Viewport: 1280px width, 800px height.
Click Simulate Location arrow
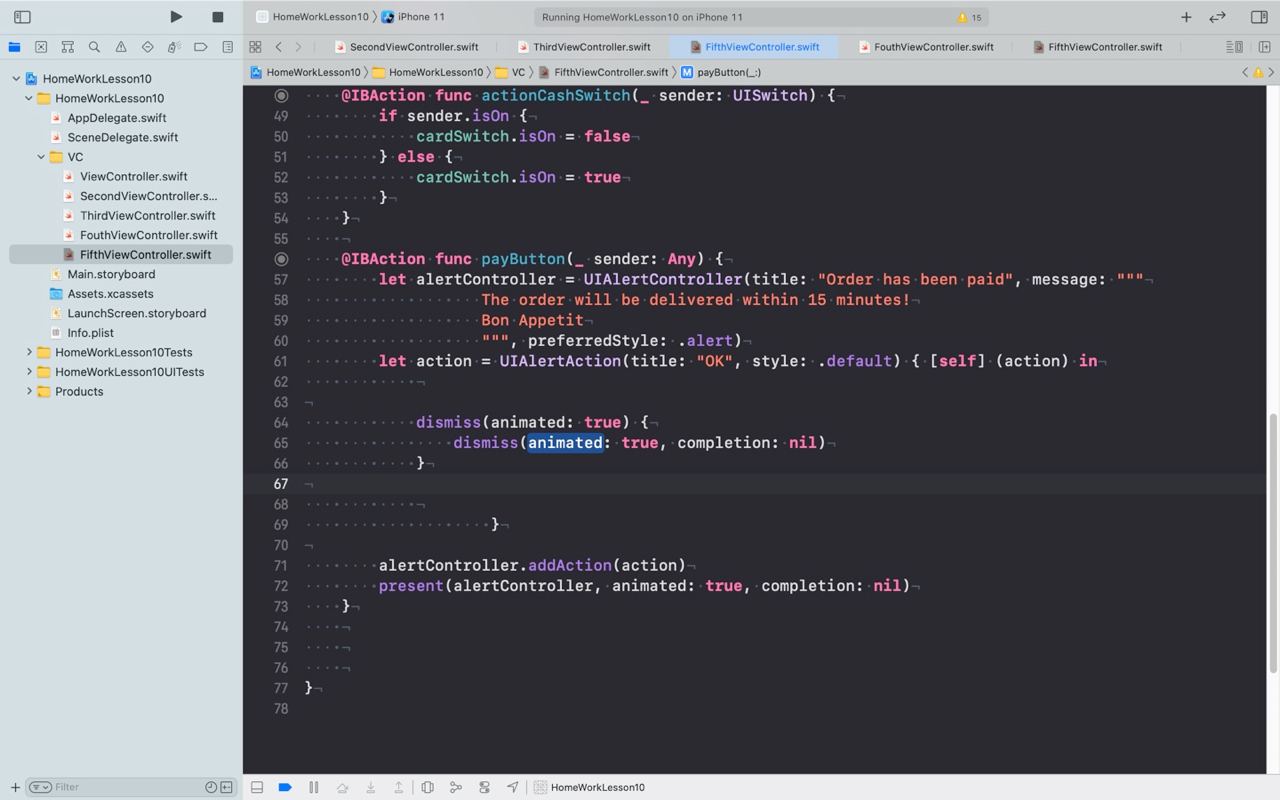513,787
